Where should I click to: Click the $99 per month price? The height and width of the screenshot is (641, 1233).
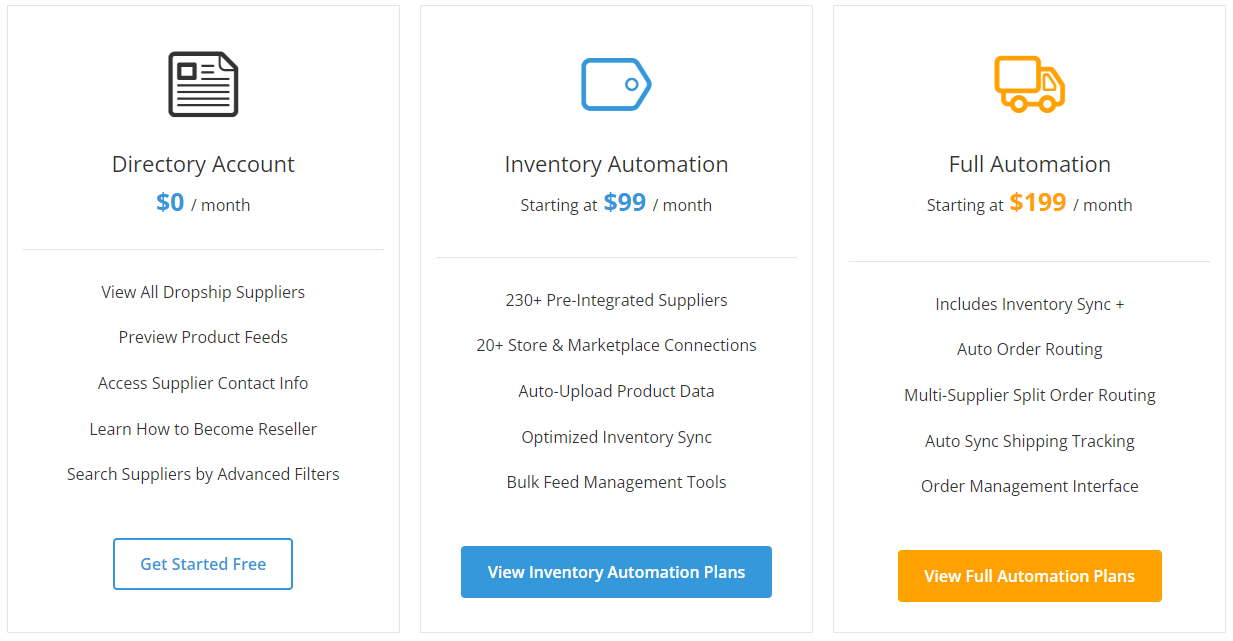pyautogui.click(x=616, y=203)
